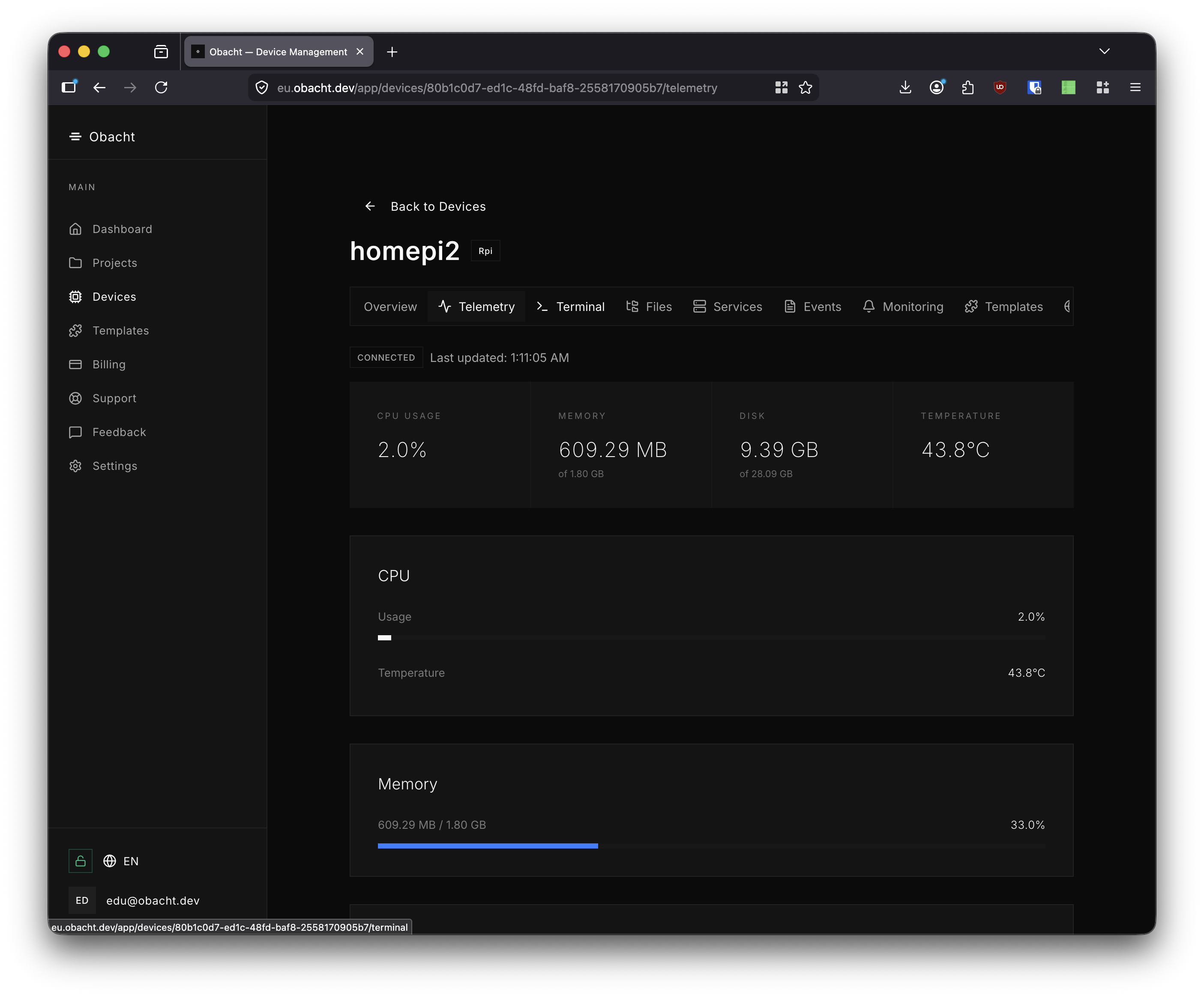Click the Bitwarden extension icon
Image resolution: width=1204 pixels, height=998 pixels.
(1034, 87)
